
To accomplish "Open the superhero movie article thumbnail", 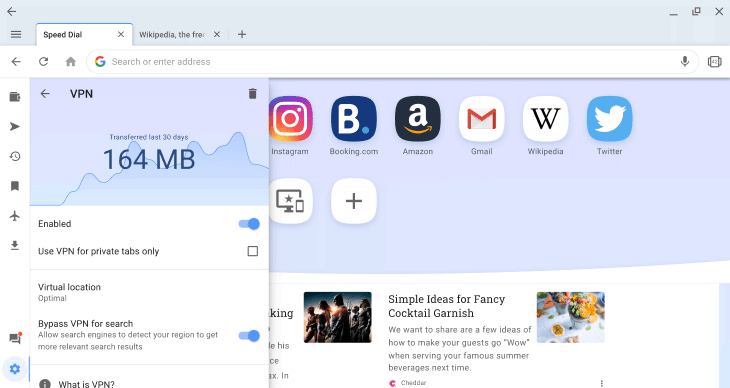I will click(x=338, y=317).
